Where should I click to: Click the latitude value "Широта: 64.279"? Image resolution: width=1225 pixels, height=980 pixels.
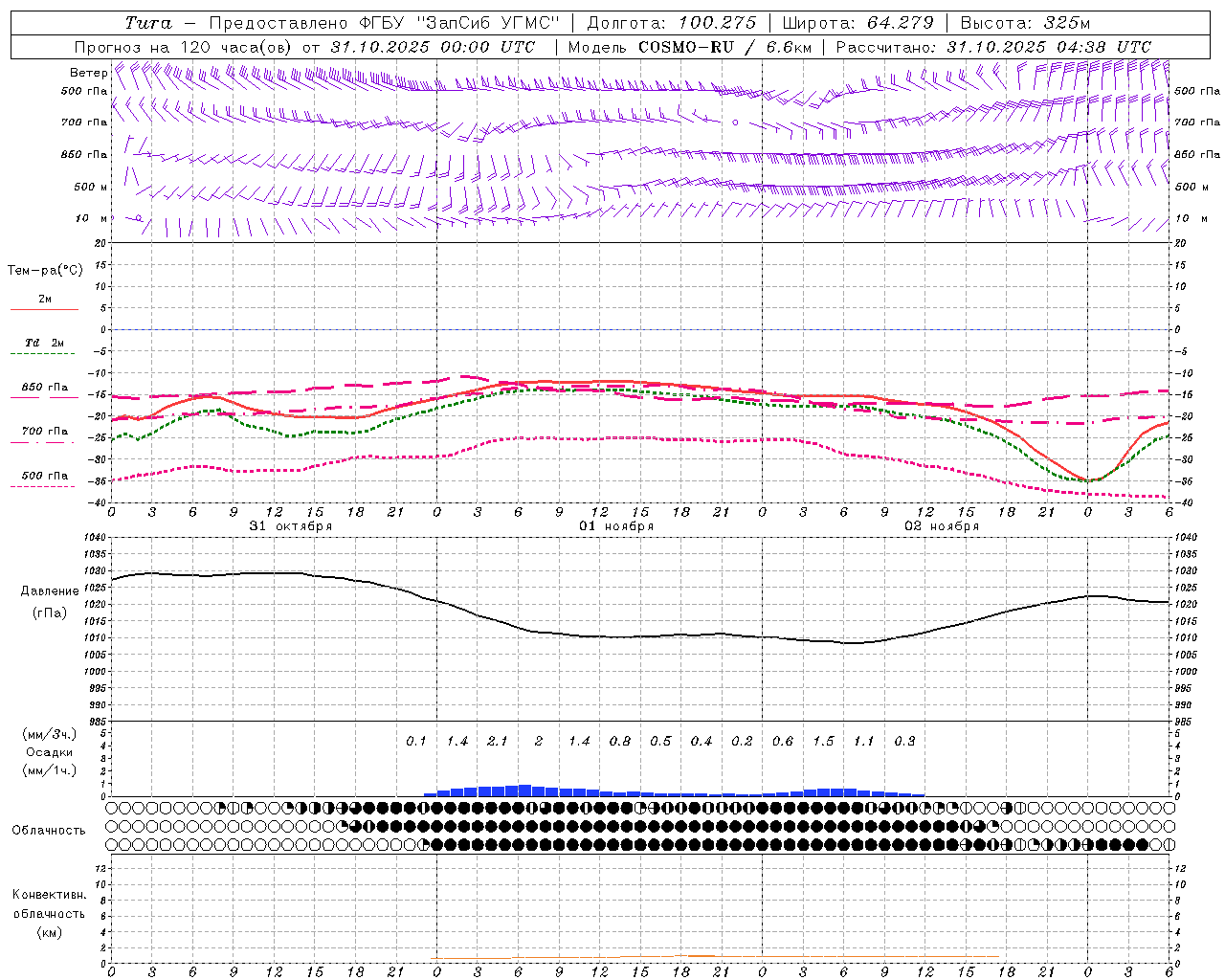tap(857, 23)
